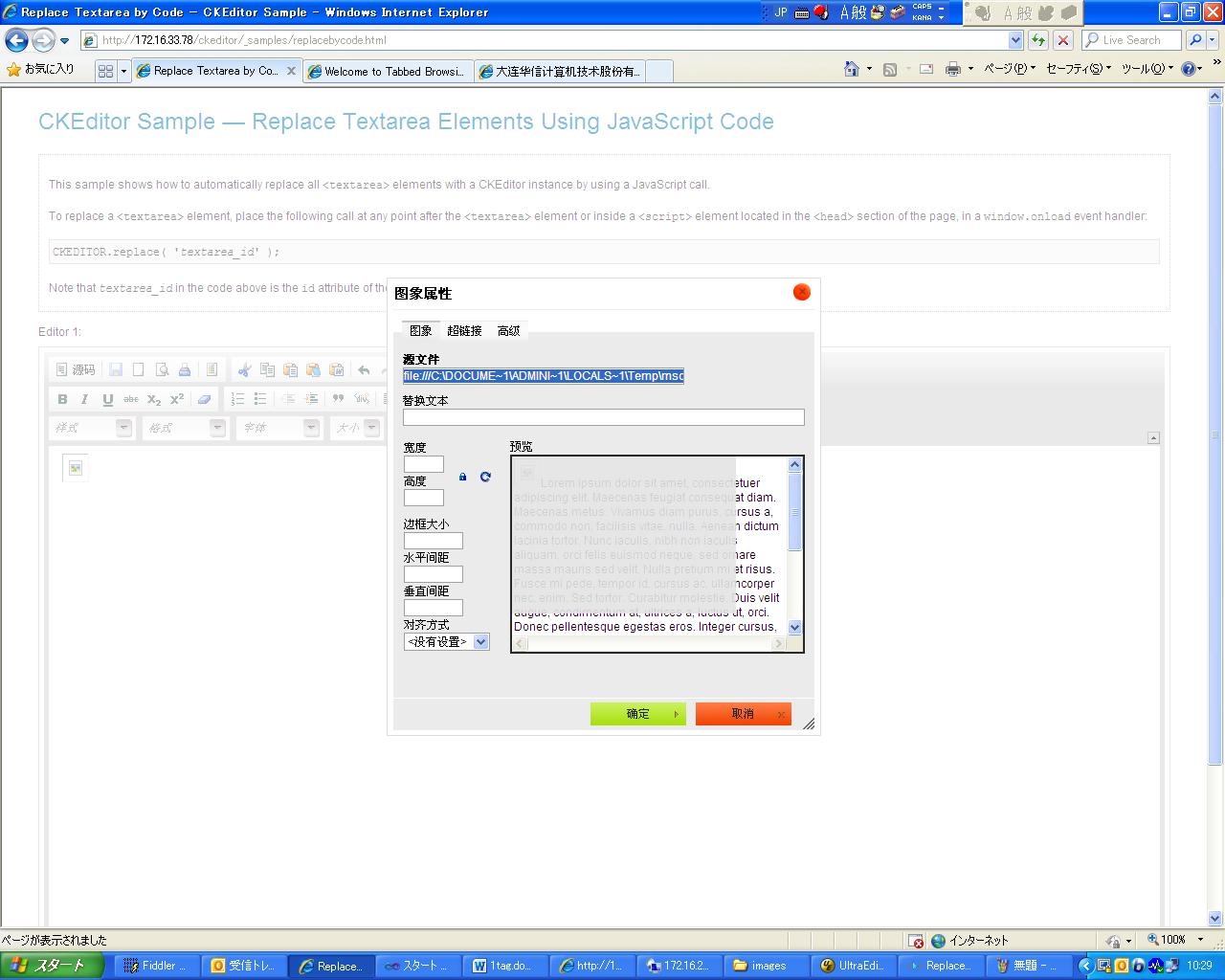Image resolution: width=1225 pixels, height=980 pixels.
Task: Click the Quick Tabs grid icon
Action: [106, 71]
